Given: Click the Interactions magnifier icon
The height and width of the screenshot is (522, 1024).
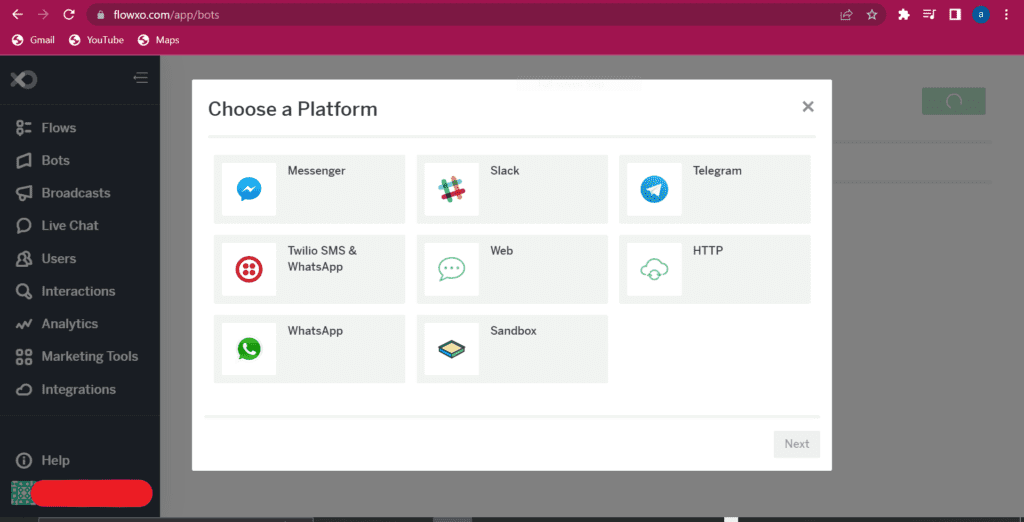Looking at the screenshot, I should click(x=24, y=291).
